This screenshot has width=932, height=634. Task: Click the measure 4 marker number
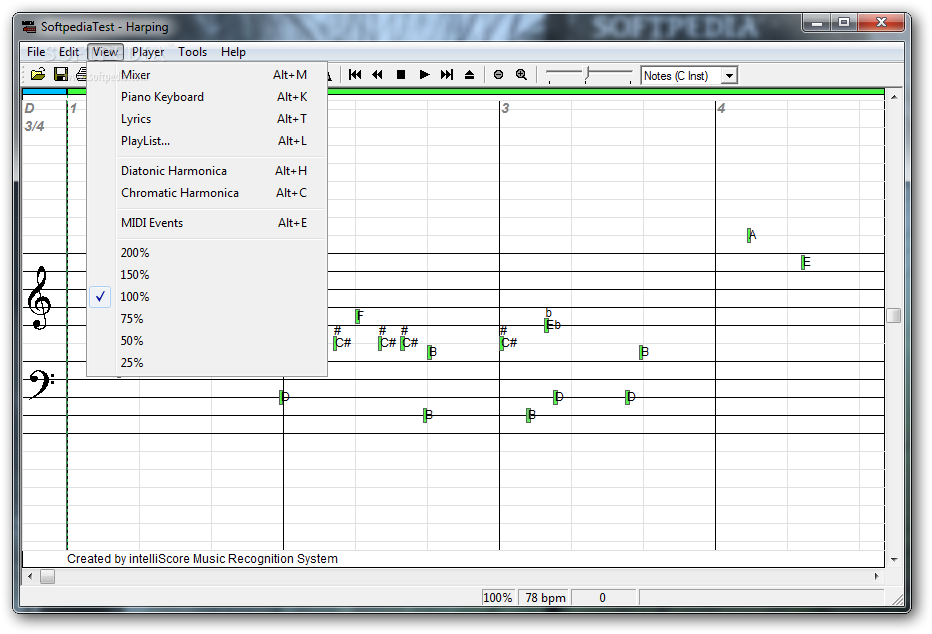721,108
